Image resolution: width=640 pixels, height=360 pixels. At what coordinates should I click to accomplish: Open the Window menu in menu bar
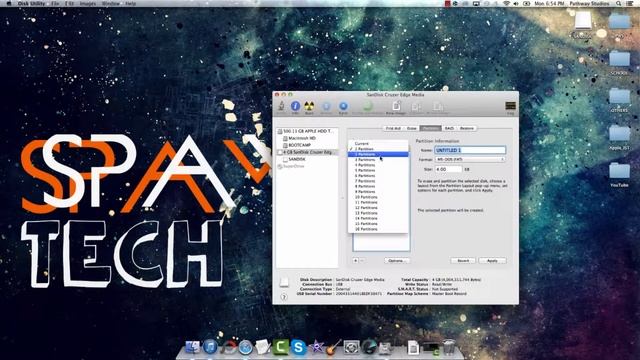(x=111, y=3)
